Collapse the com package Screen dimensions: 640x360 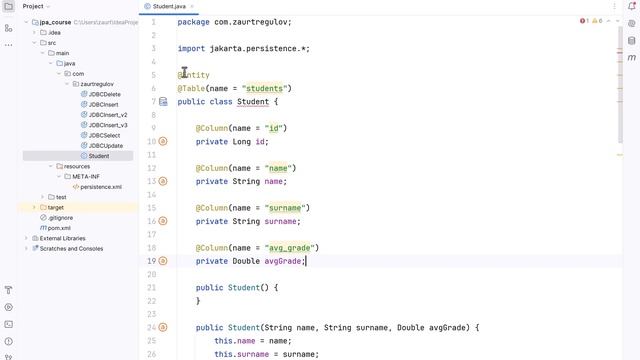(x=59, y=74)
